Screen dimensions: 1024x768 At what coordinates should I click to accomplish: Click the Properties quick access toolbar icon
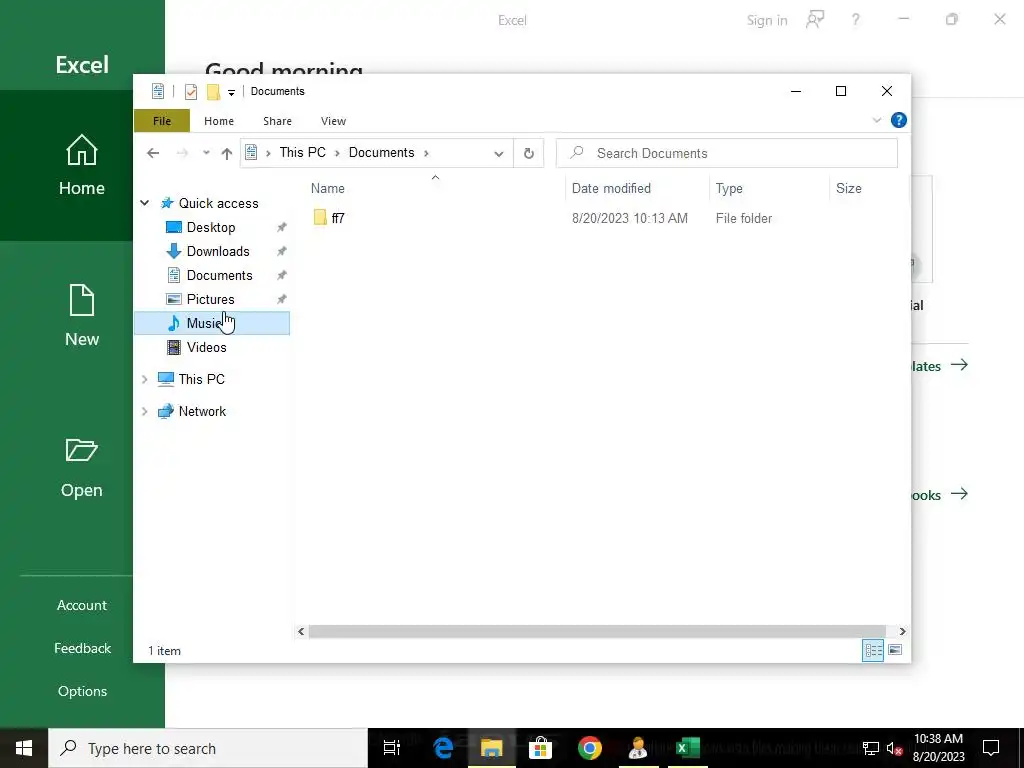coord(191,91)
